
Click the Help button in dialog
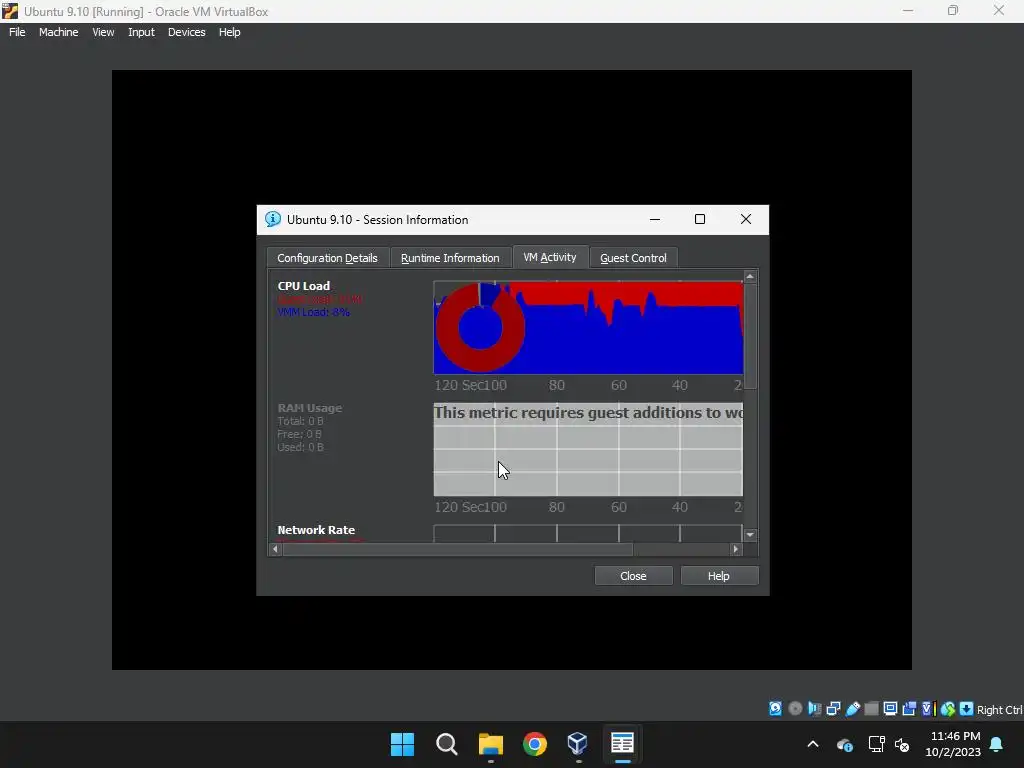point(719,576)
